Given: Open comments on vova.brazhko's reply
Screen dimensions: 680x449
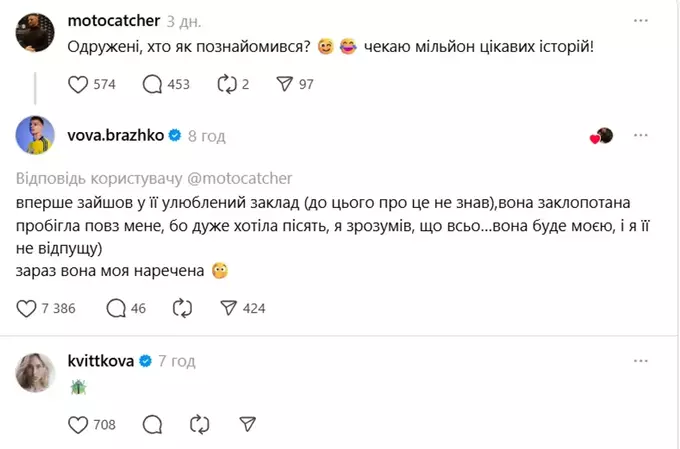Looking at the screenshot, I should (x=116, y=308).
